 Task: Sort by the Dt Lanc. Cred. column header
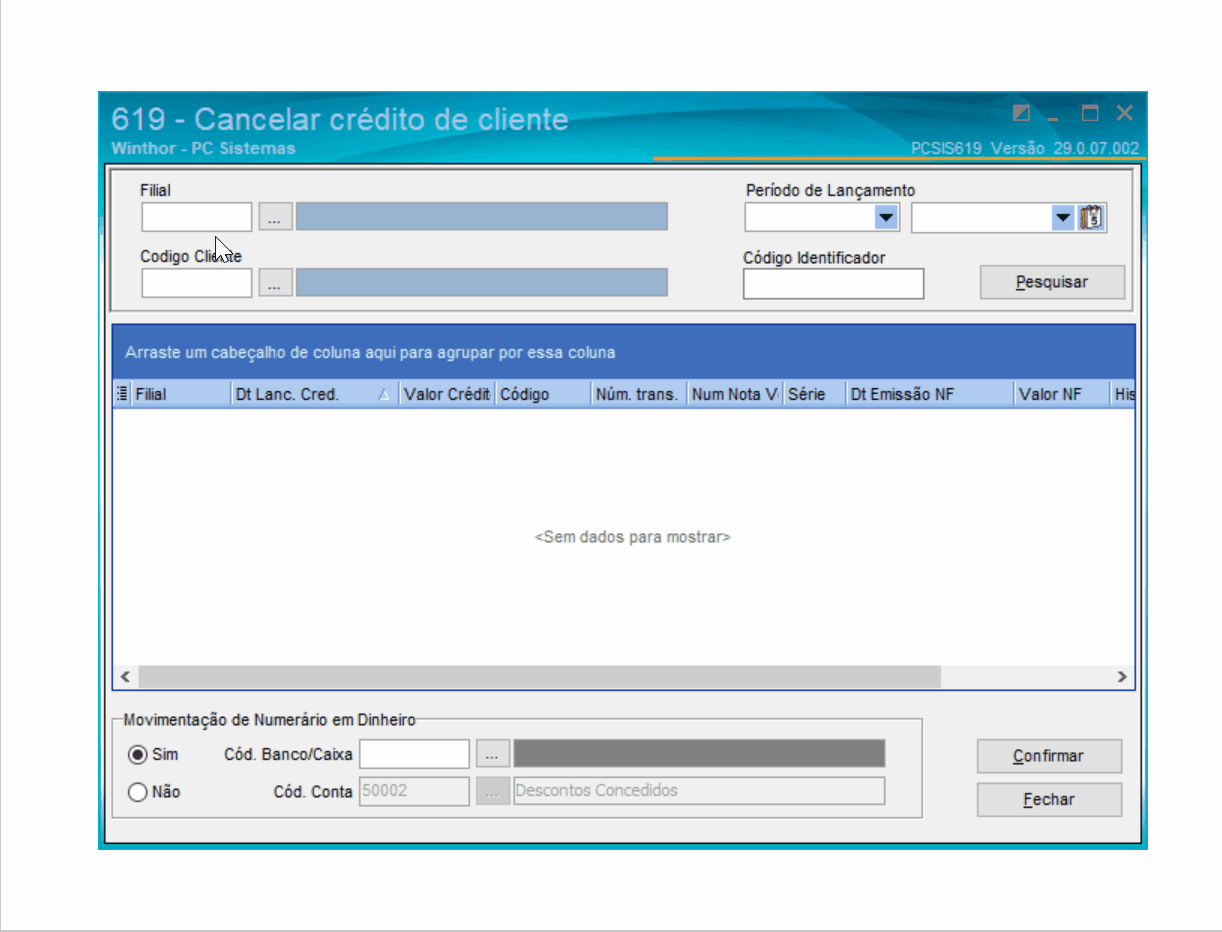[315, 394]
